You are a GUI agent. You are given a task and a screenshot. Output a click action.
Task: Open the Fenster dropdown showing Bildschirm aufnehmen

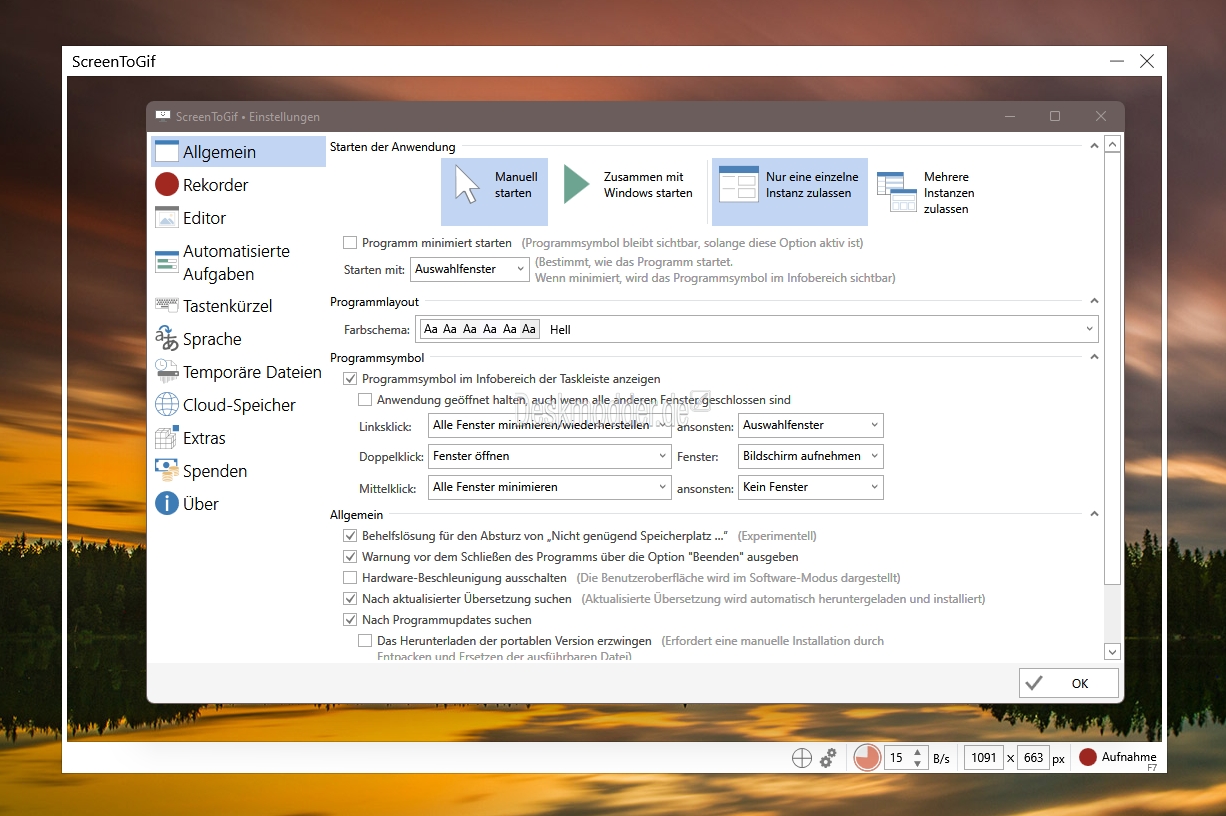point(810,456)
